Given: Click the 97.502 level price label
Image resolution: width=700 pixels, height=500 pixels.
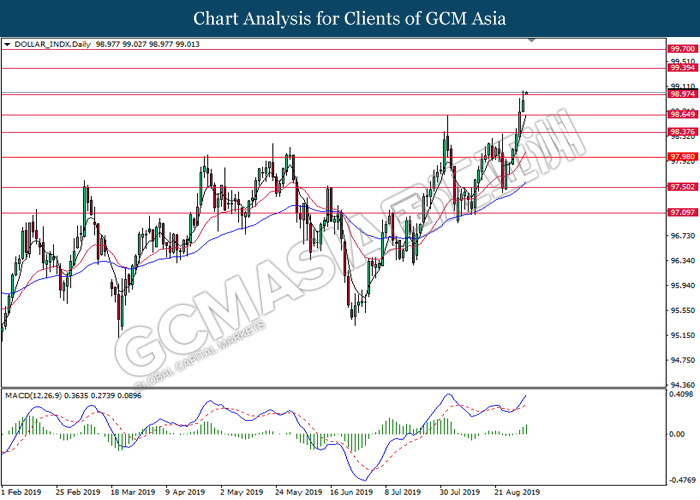Looking at the screenshot, I should pos(683,187).
